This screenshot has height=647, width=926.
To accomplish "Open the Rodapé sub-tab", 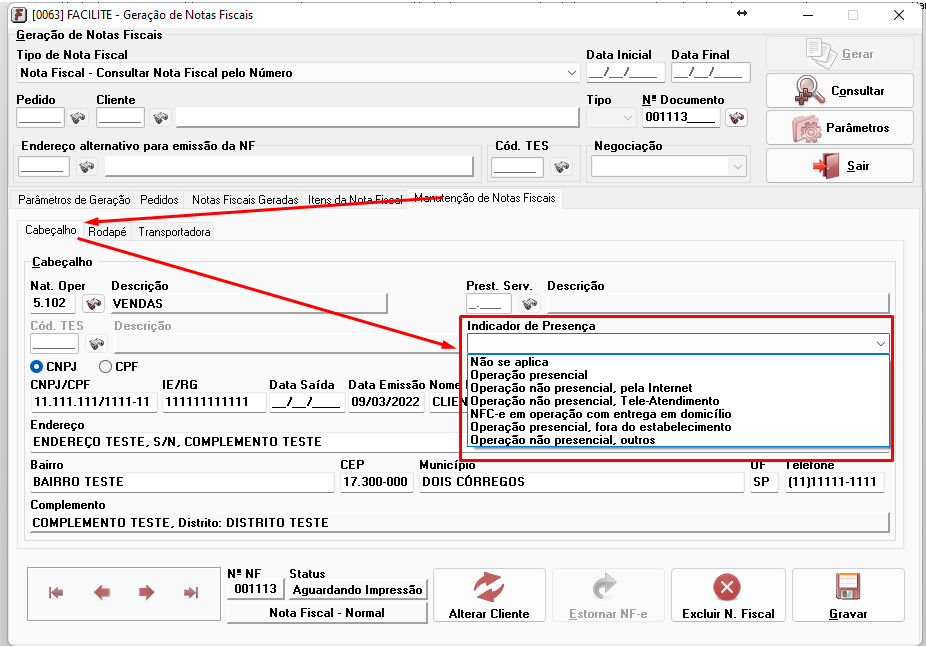I will coord(107,232).
